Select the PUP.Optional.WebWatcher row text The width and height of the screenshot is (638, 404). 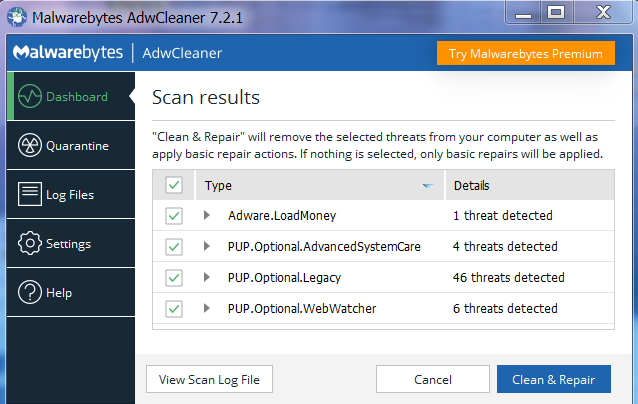pyautogui.click(x=302, y=308)
